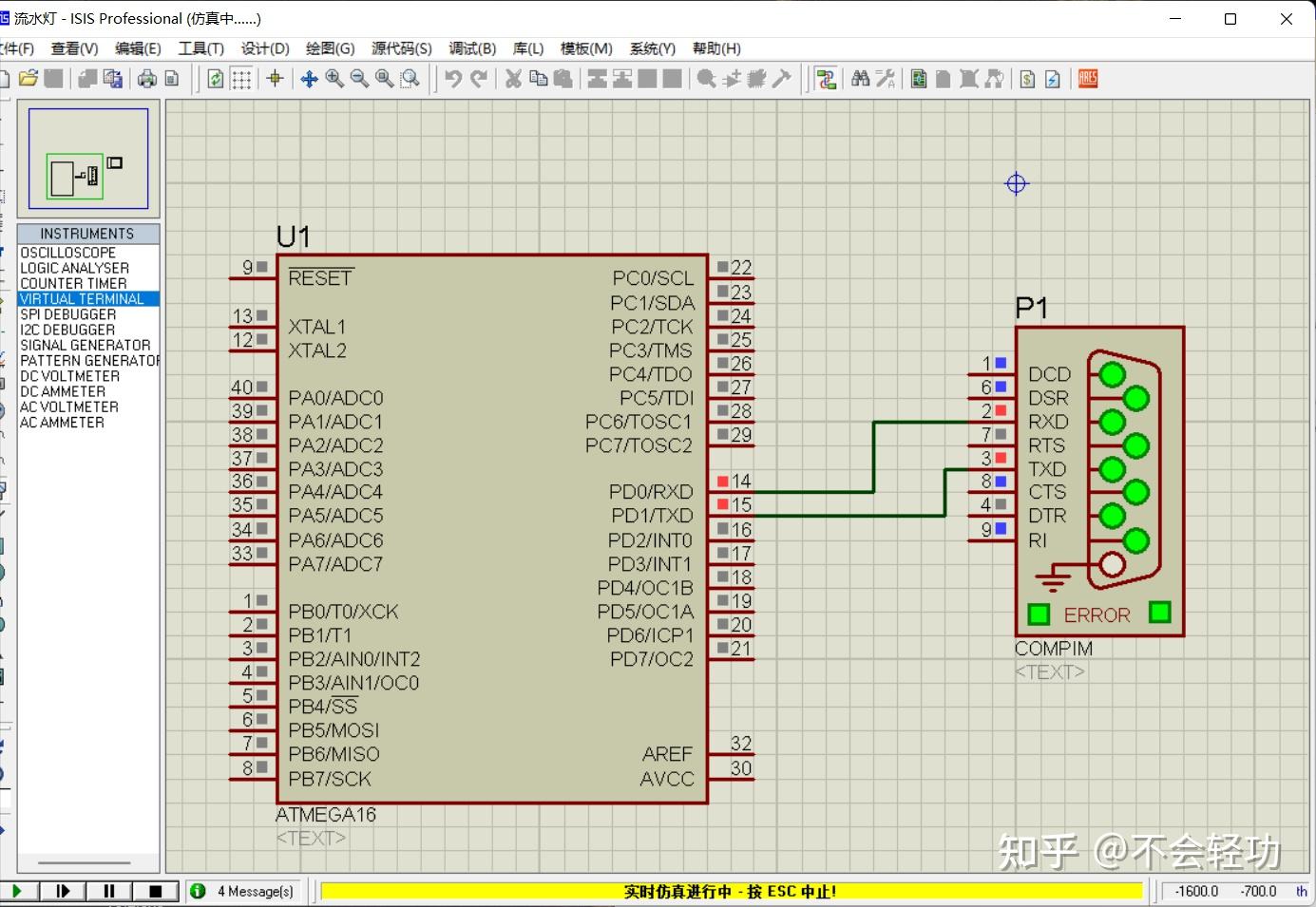Click the red ARES icon
The height and width of the screenshot is (907, 1316).
tap(1088, 79)
